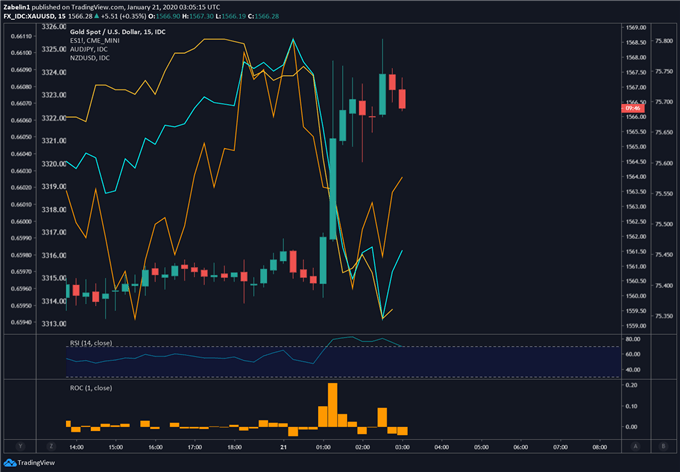Click the 75.350 AUDJPY axis label
The height and width of the screenshot is (472, 680).
click(664, 316)
